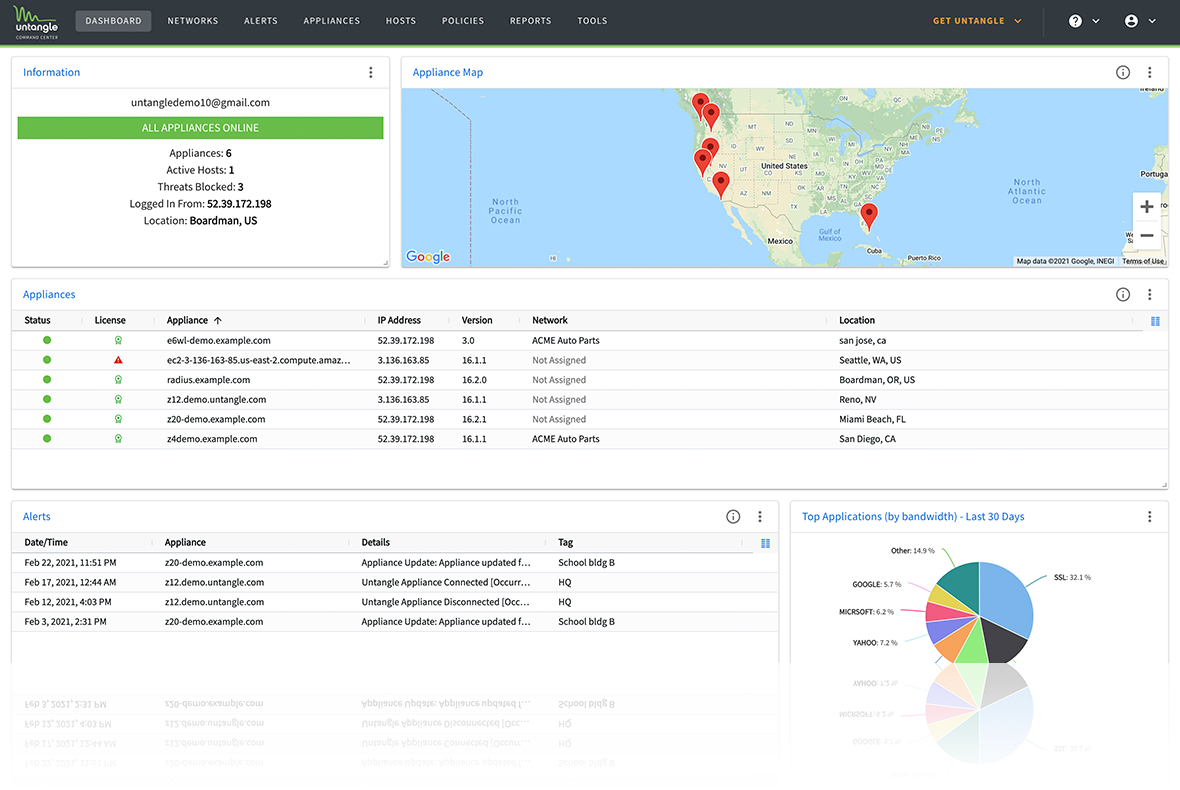Click the info icon on the Alerts panel
Viewport: 1180px width, 790px height.
click(x=733, y=516)
